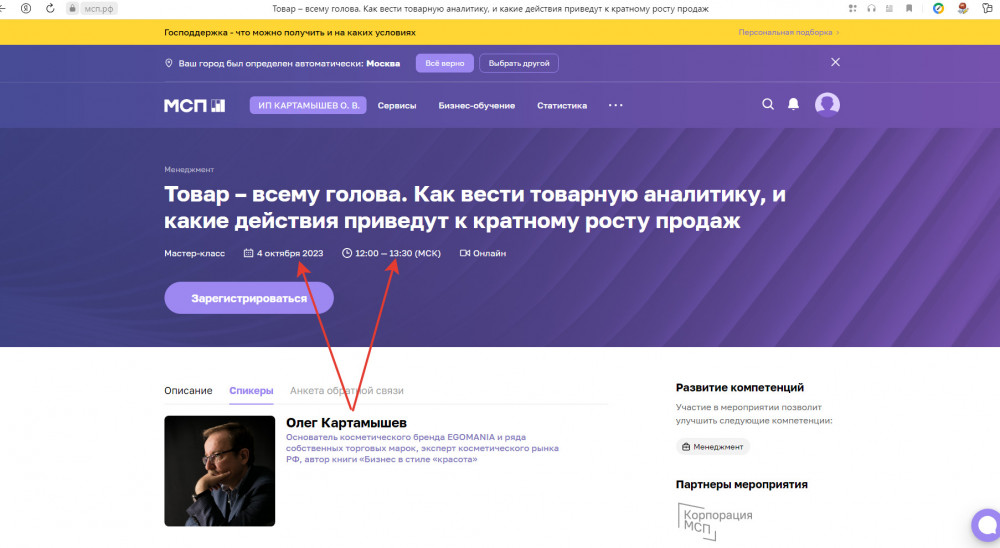Click the Yandex home icon in browser bar
1000x548 pixels.
26,9
